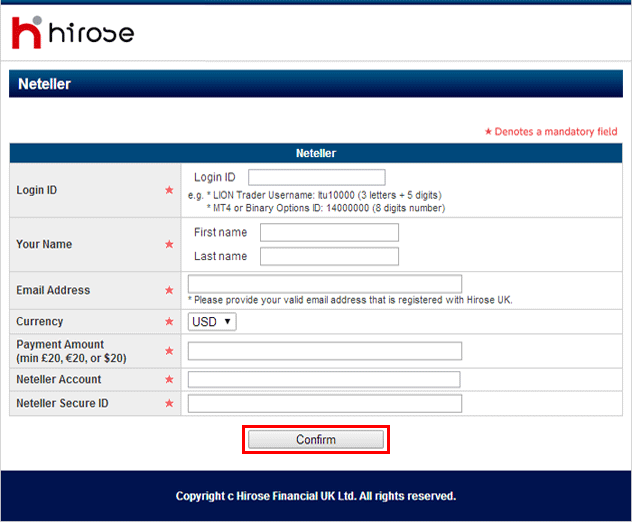Click the 'Email Address' row label
632x522 pixels.
point(53,290)
